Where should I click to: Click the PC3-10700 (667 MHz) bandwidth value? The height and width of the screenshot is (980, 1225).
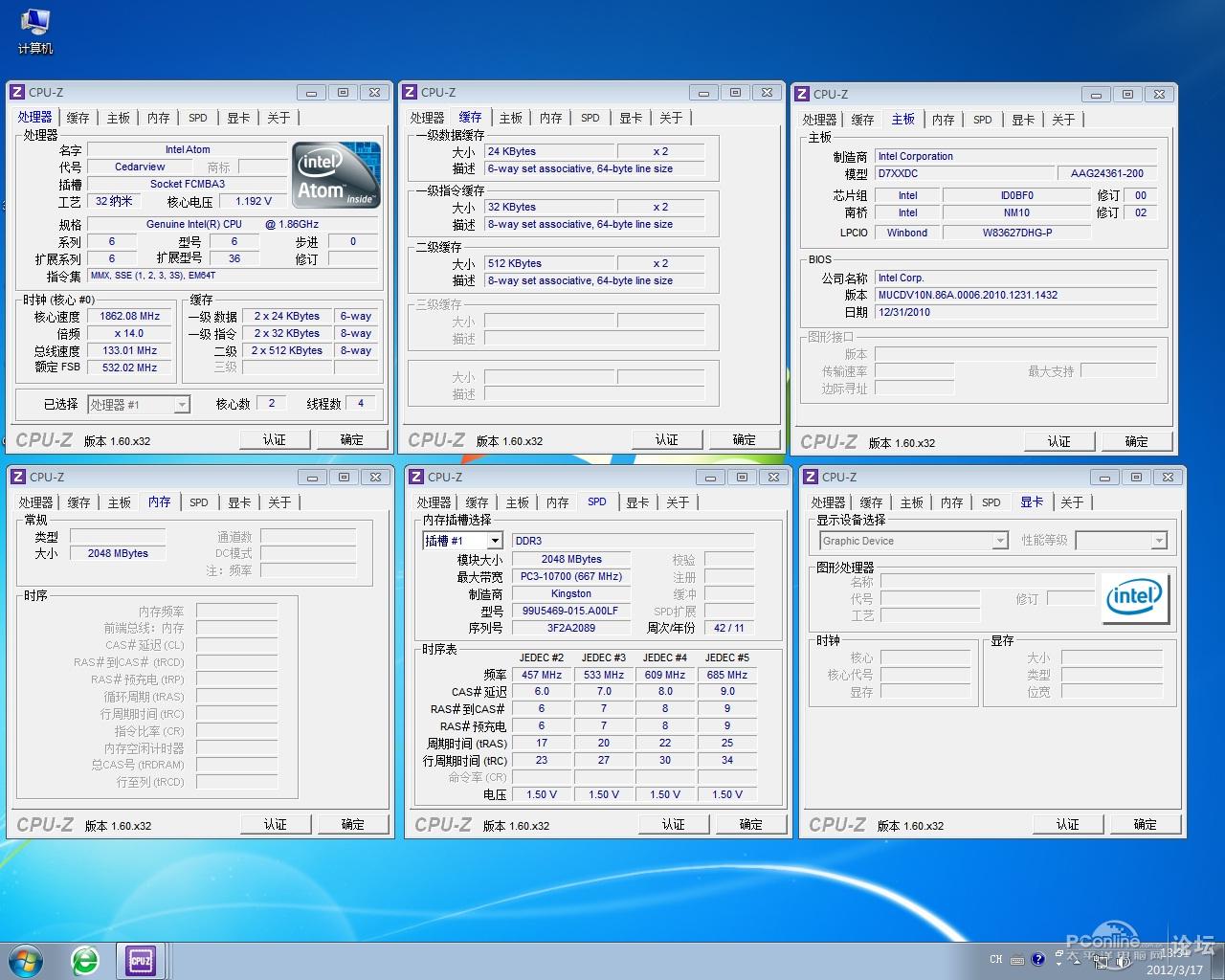pos(571,576)
